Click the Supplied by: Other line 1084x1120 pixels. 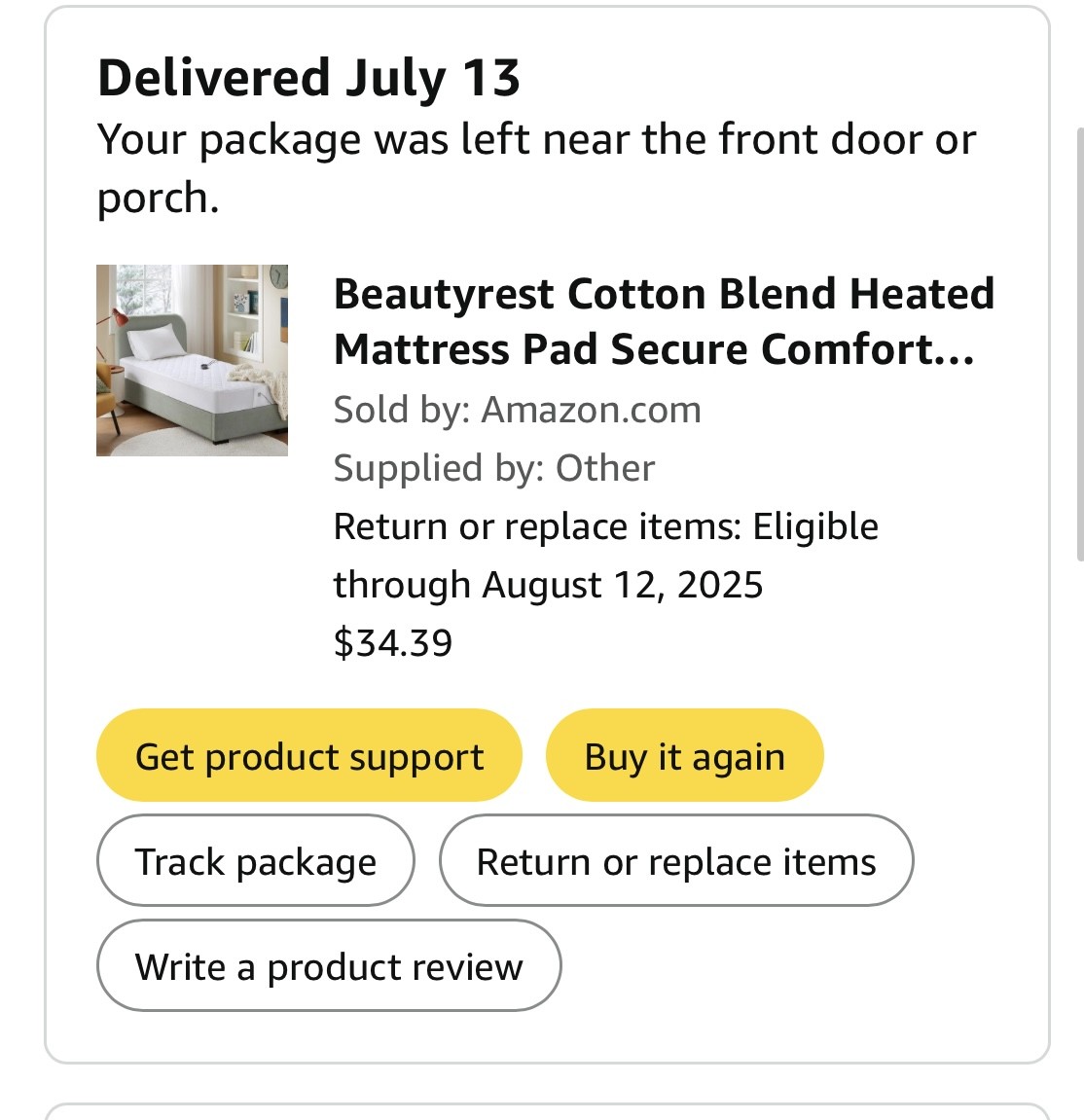point(494,468)
